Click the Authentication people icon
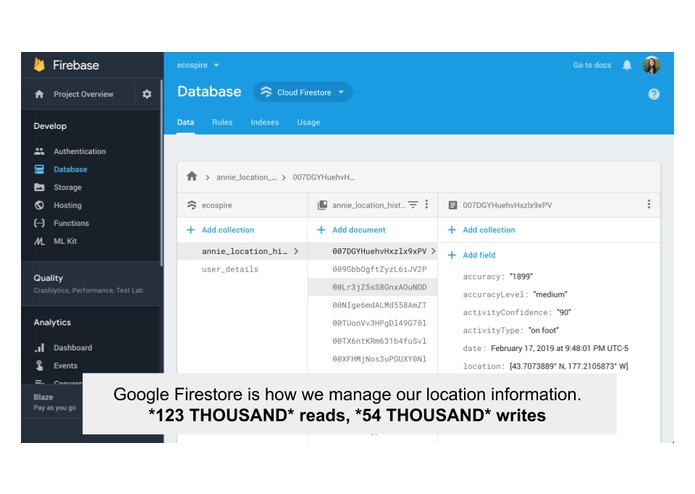The image size is (695, 494). pyautogui.click(x=39, y=151)
